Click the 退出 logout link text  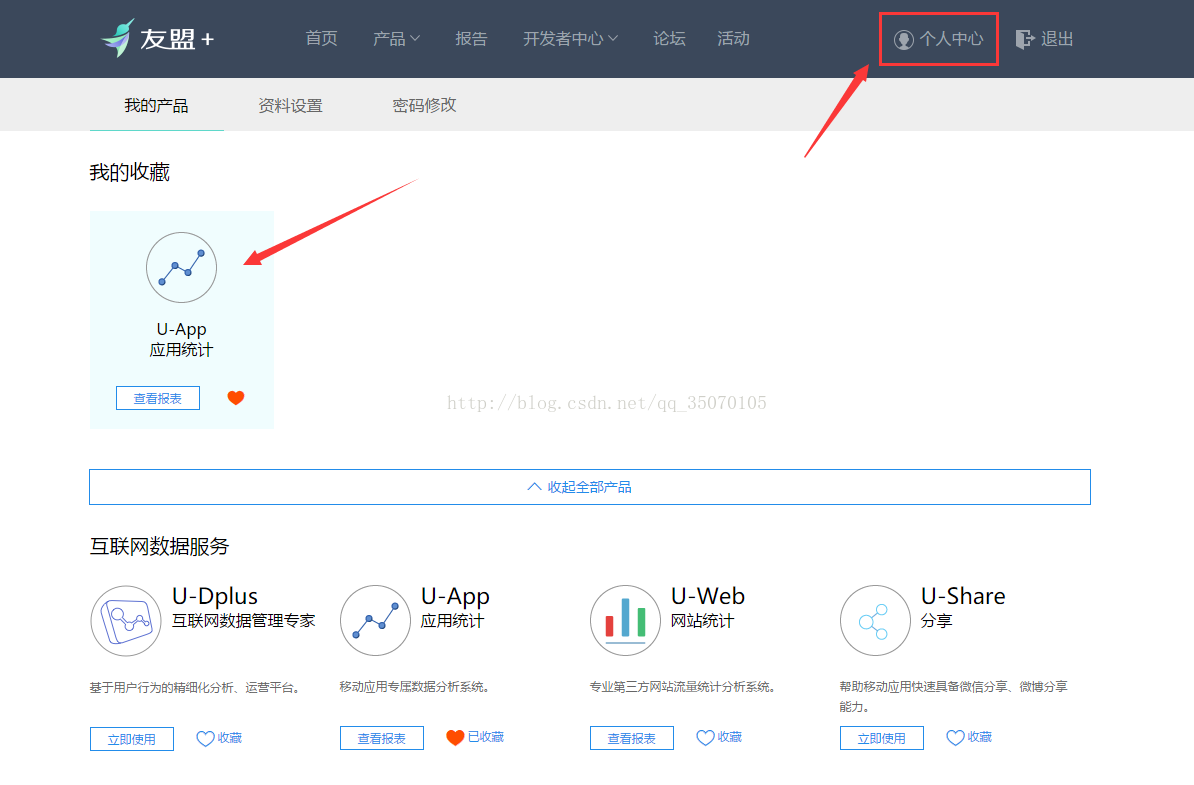[1057, 39]
